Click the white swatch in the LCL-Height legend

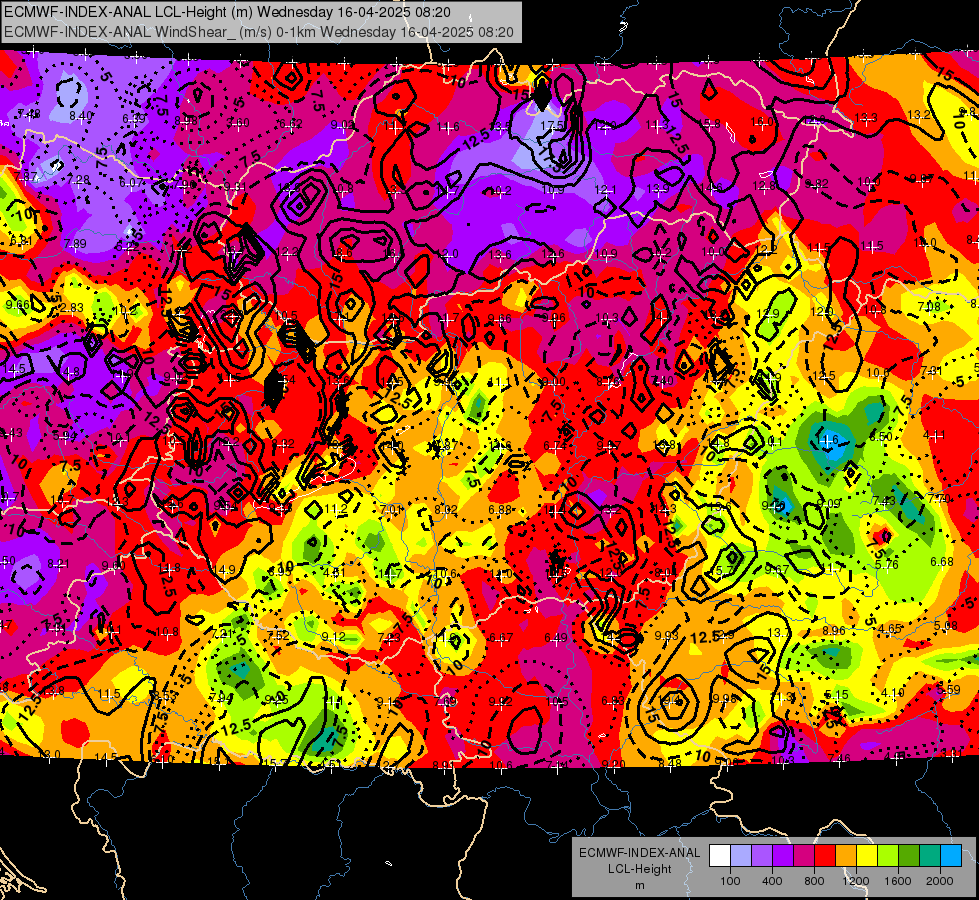tap(720, 856)
